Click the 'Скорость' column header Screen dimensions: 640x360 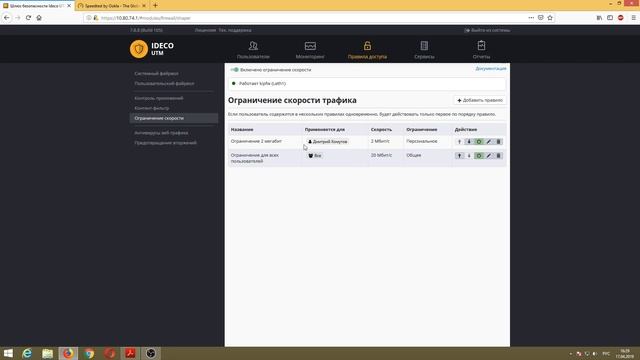381,129
